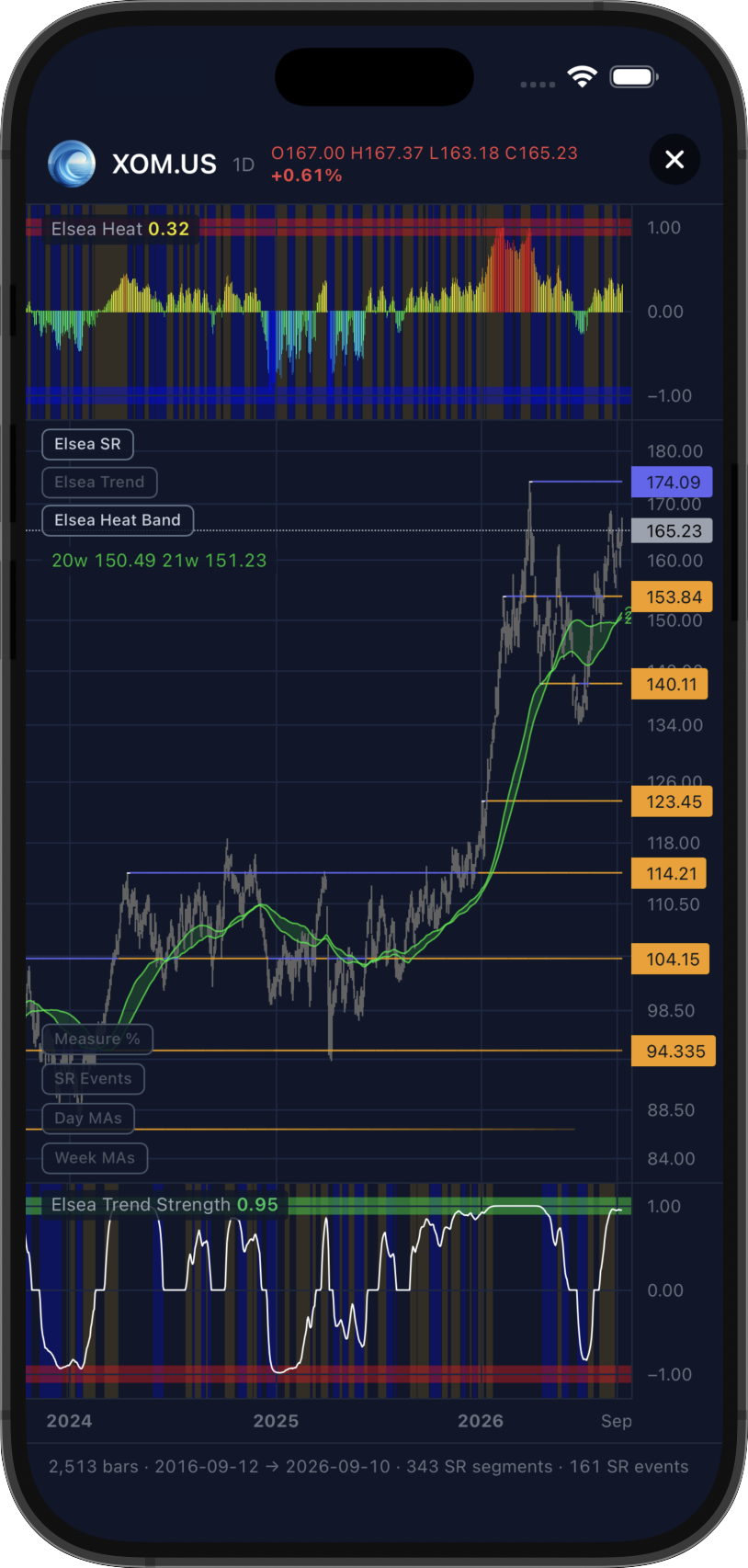Tap the 2026 time axis label
The height and width of the screenshot is (1568, 748).
[481, 1421]
